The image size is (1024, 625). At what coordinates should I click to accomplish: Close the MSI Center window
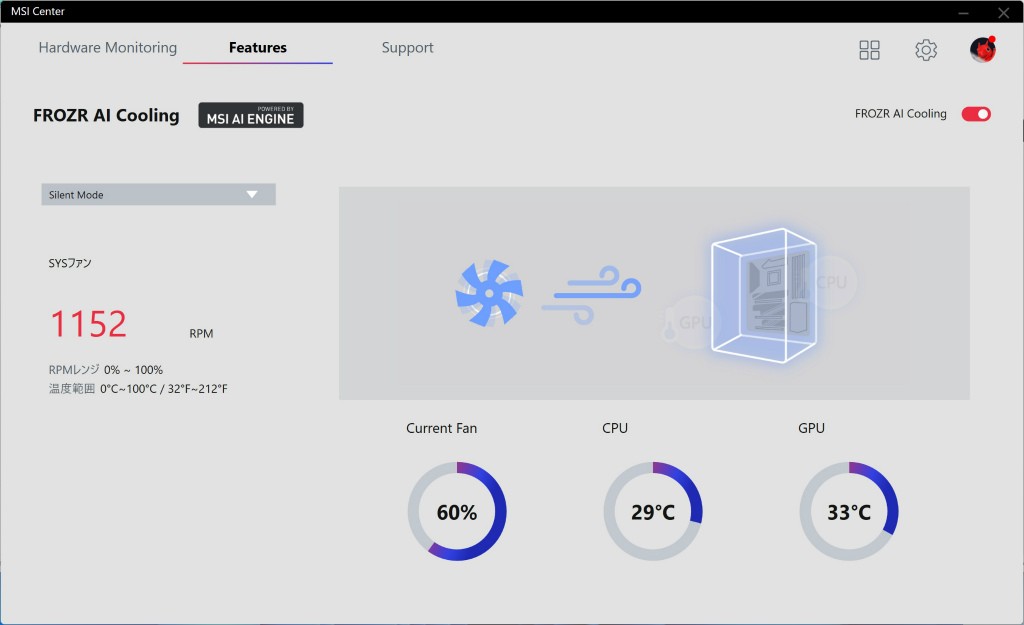pyautogui.click(x=1004, y=12)
